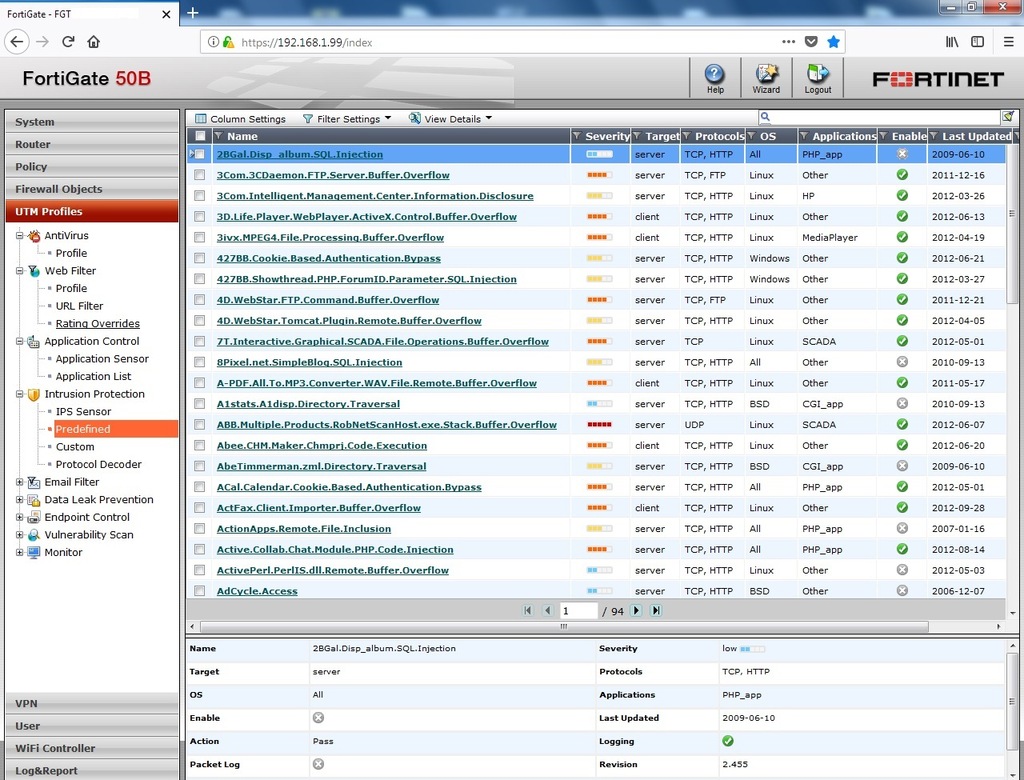Image resolution: width=1024 pixels, height=780 pixels.
Task: Click enable status icon for 3Com.3CDaemon row
Action: (x=902, y=174)
